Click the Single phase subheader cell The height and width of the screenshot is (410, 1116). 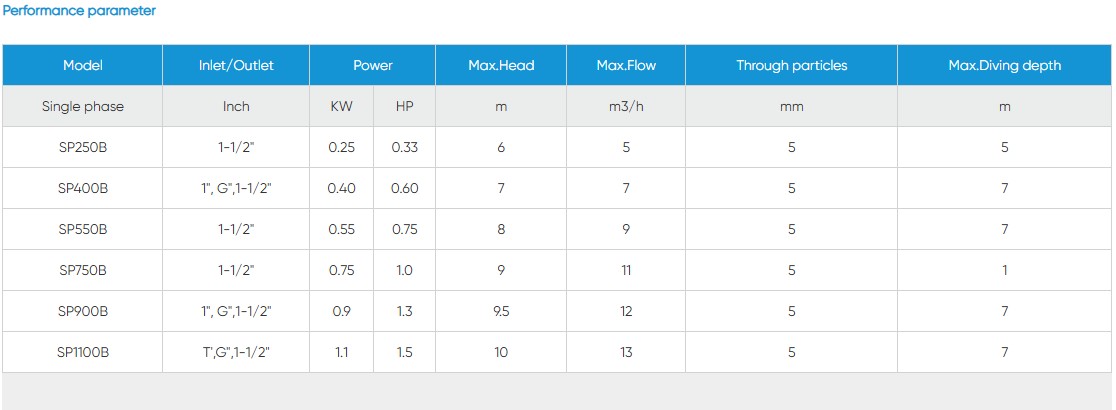coord(83,106)
